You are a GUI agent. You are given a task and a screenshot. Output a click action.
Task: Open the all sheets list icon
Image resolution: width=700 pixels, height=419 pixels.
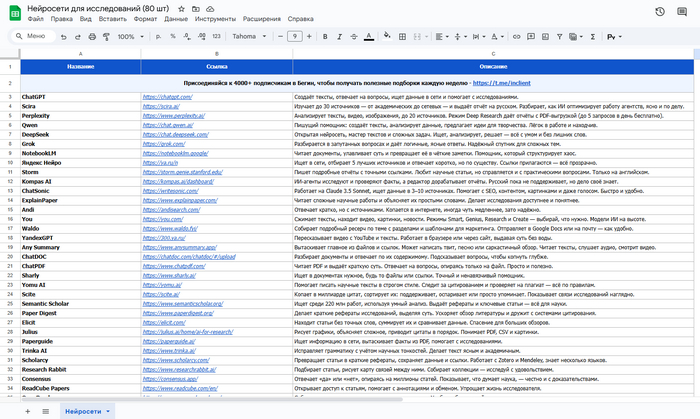[x=44, y=411]
